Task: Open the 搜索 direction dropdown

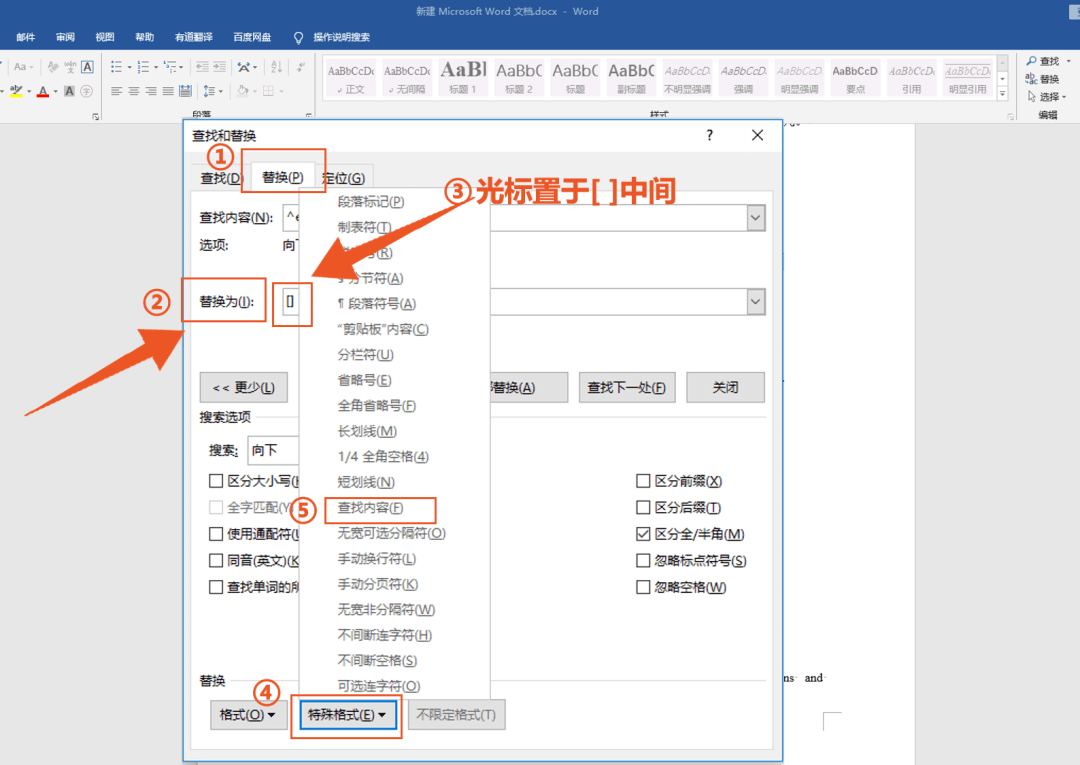Action: click(x=273, y=450)
